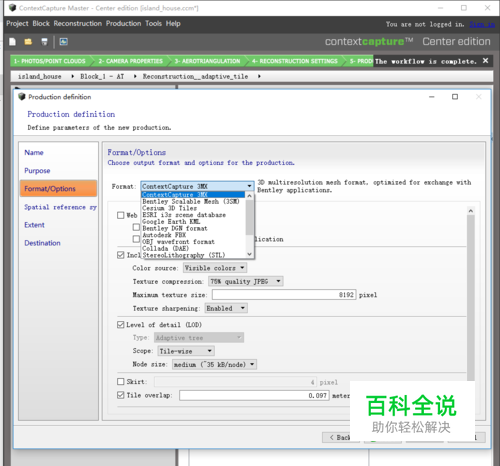500x466 pixels.
Task: Toggle the Tile overlap checkbox
Action: (x=121, y=395)
